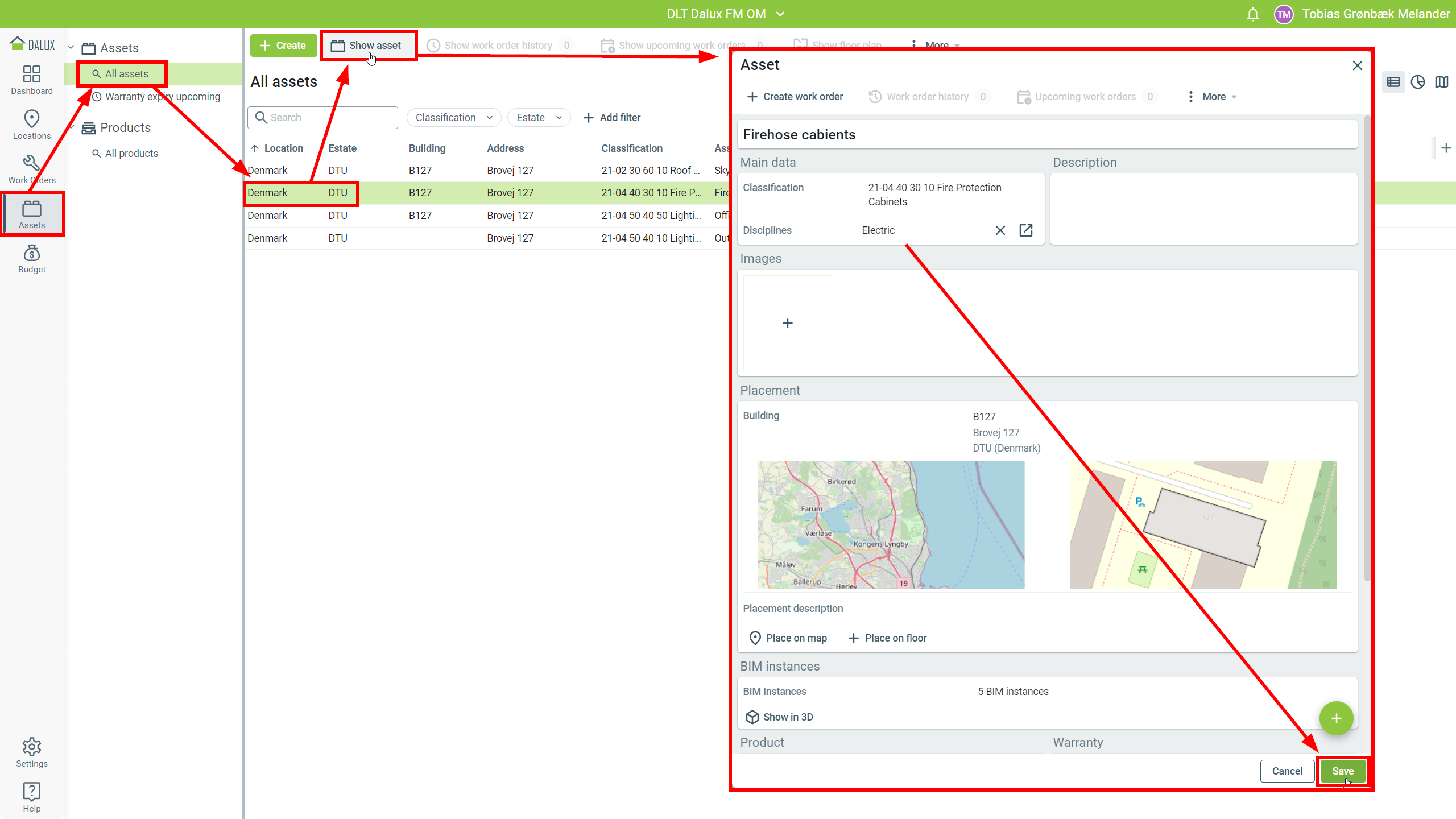
Task: Switch to map view icon
Action: [1442, 82]
